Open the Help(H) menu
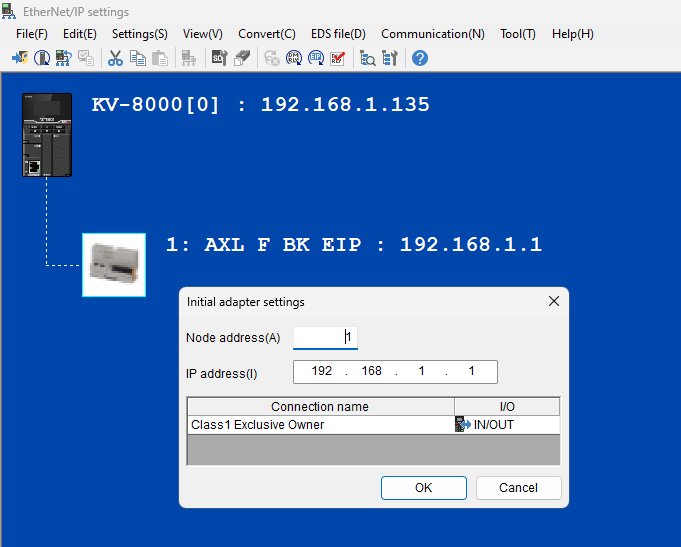Image resolution: width=681 pixels, height=547 pixels. (572, 34)
